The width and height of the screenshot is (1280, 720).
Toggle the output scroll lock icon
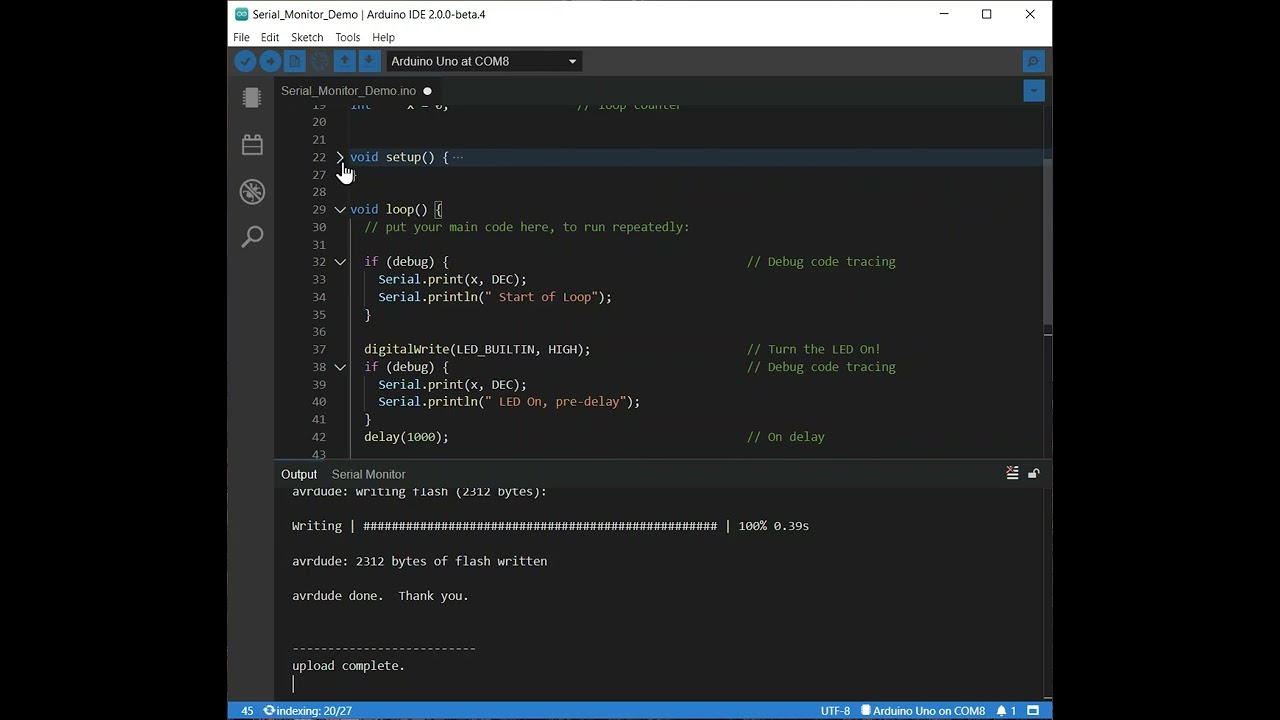click(x=1034, y=473)
